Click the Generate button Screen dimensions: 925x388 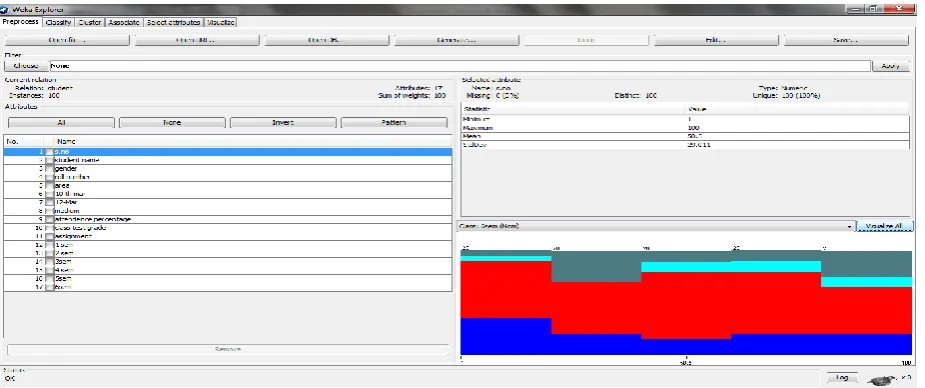[457, 40]
